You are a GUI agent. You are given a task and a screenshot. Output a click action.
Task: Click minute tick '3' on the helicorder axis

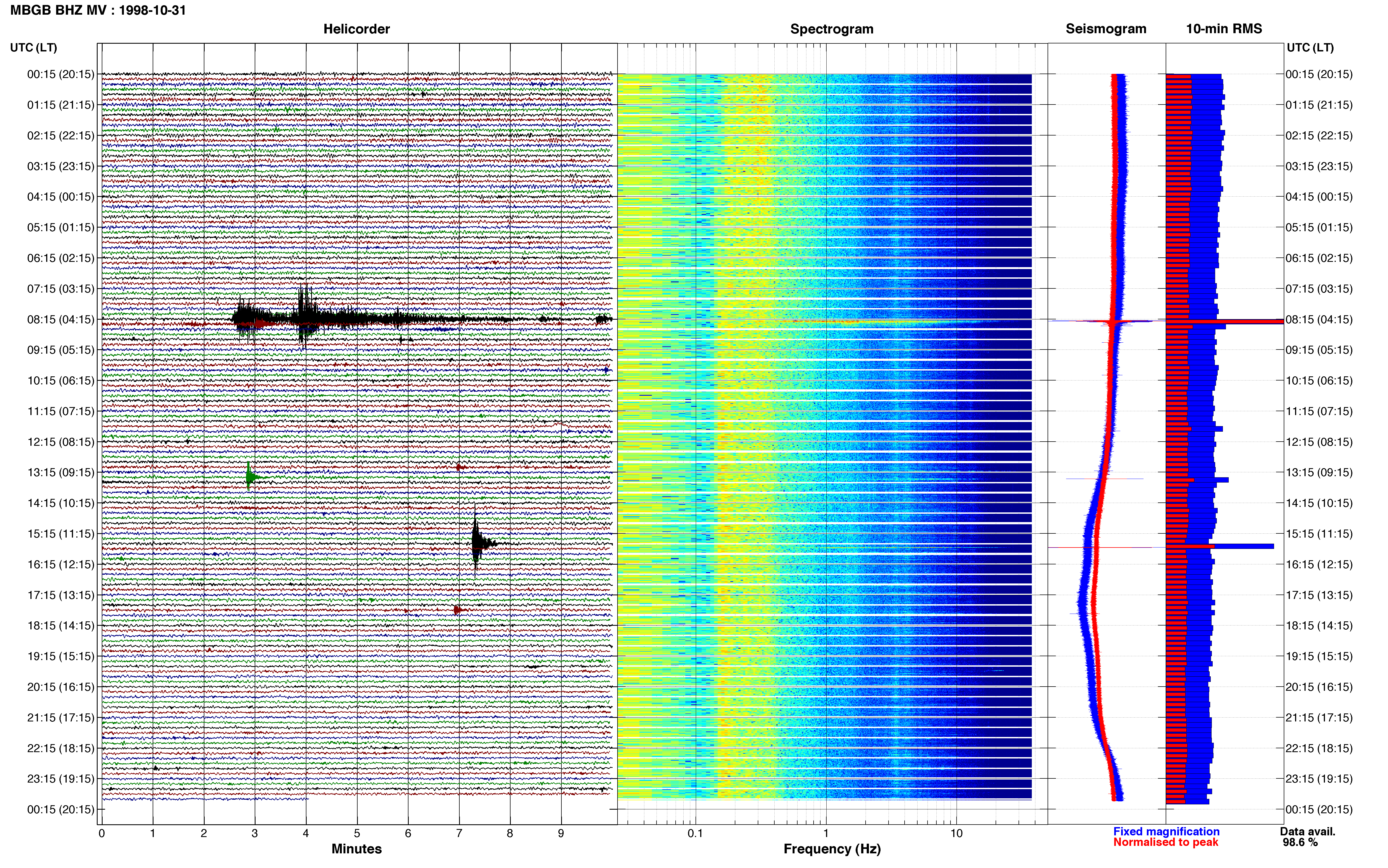click(x=255, y=833)
